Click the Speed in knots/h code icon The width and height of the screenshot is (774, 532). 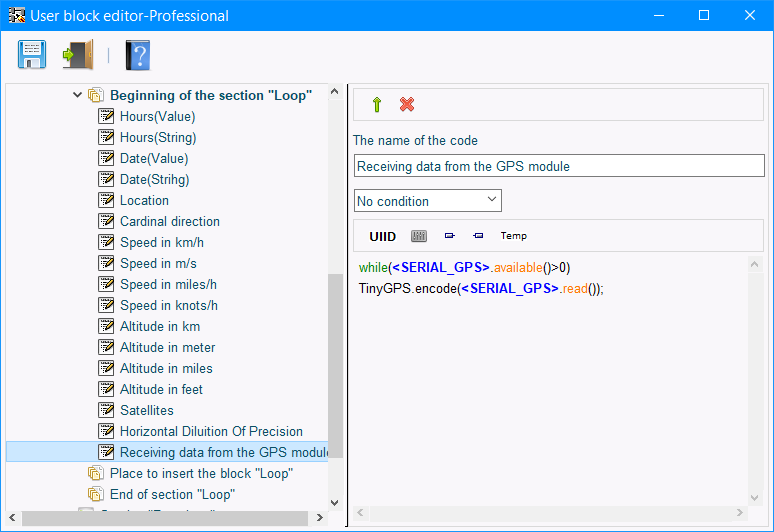click(x=106, y=305)
